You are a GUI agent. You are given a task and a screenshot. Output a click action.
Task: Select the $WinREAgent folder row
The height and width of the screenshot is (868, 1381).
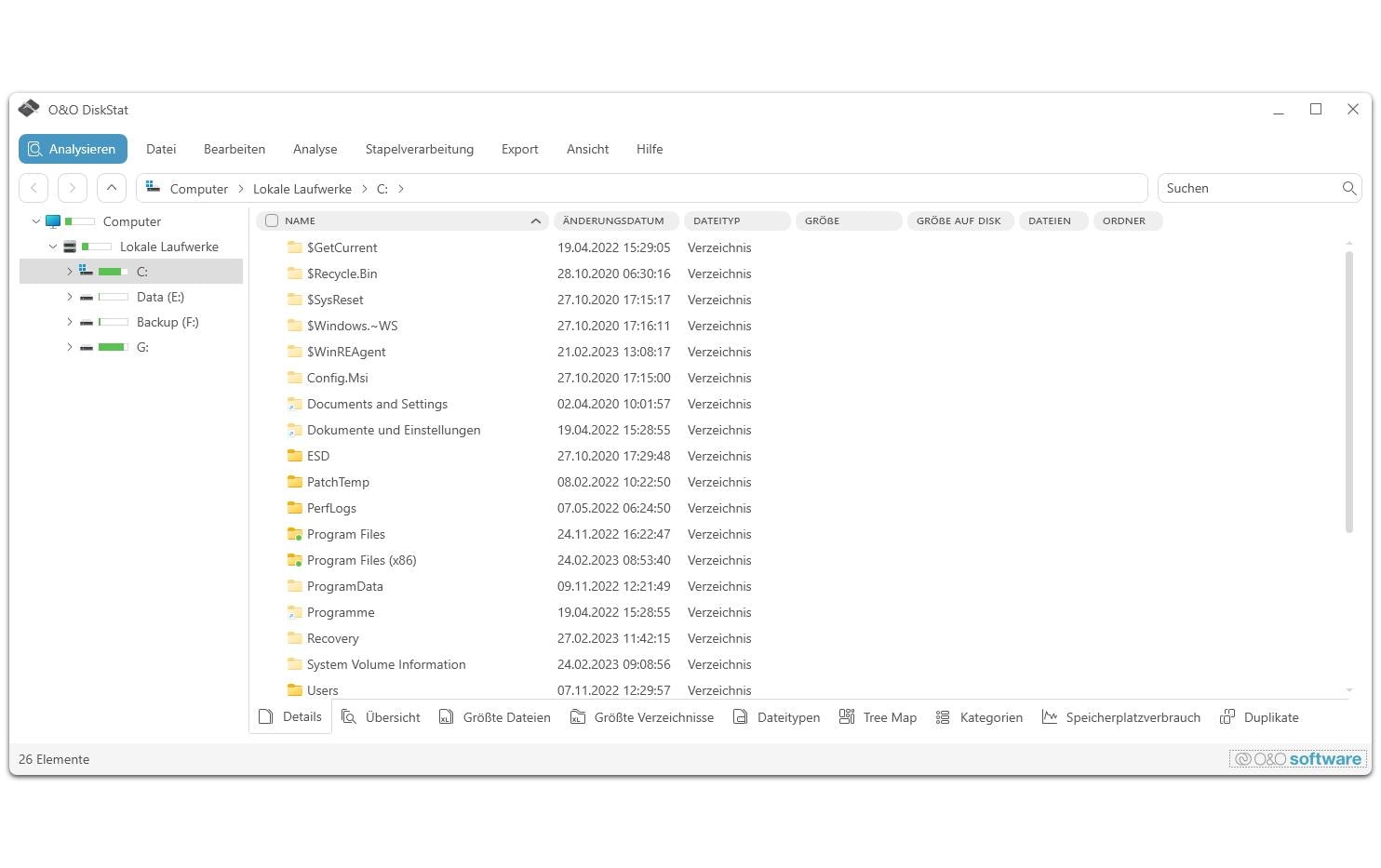coord(800,352)
